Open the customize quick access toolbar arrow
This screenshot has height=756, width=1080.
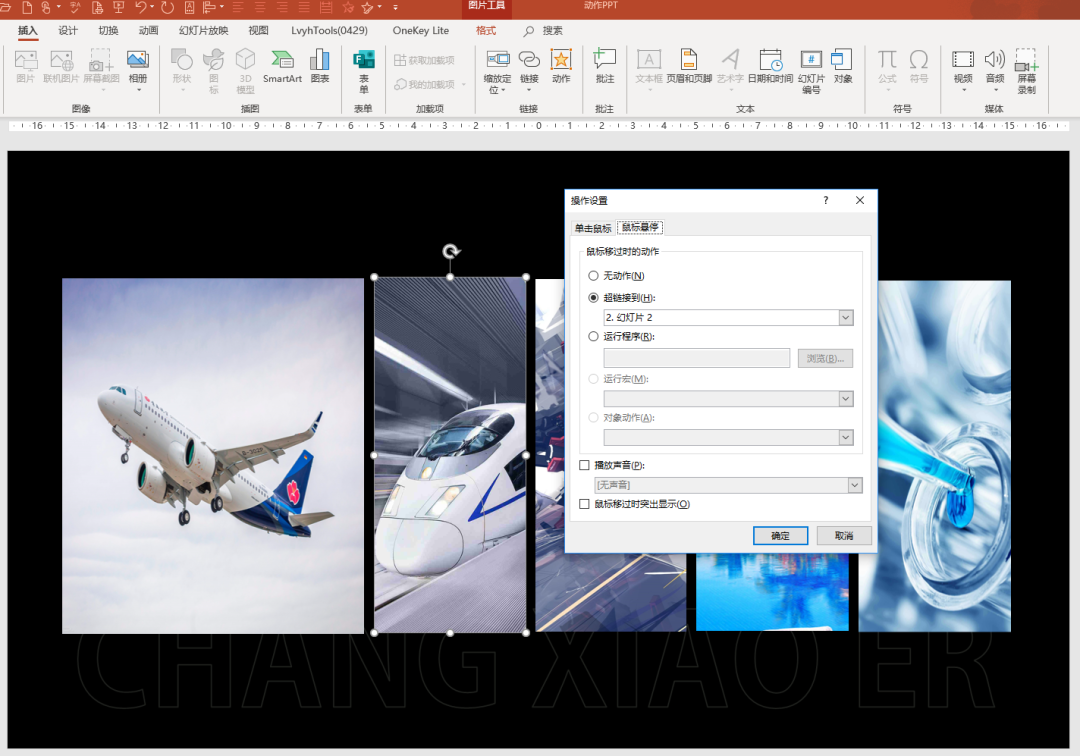[395, 8]
